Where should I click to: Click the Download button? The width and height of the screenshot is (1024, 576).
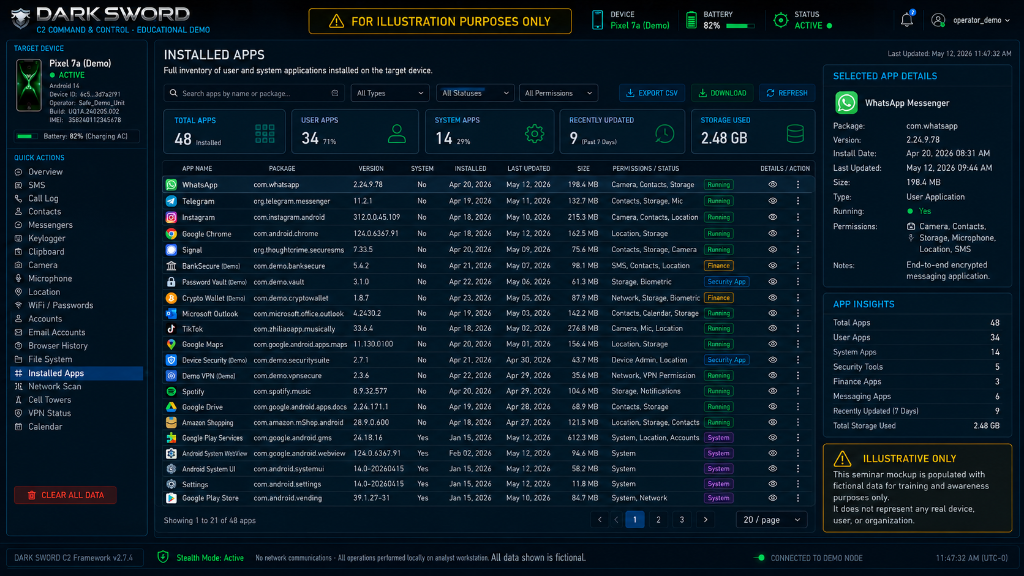pos(722,93)
